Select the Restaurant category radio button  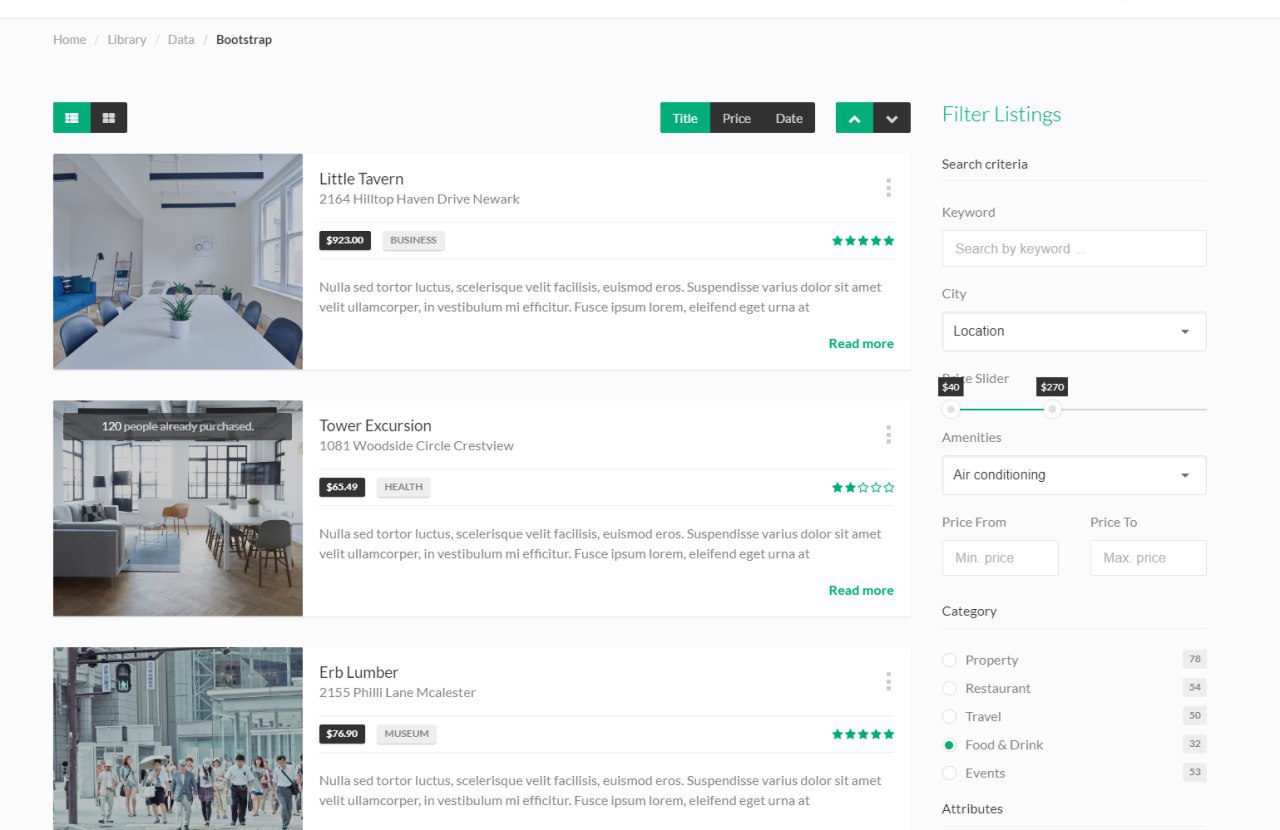(950, 688)
